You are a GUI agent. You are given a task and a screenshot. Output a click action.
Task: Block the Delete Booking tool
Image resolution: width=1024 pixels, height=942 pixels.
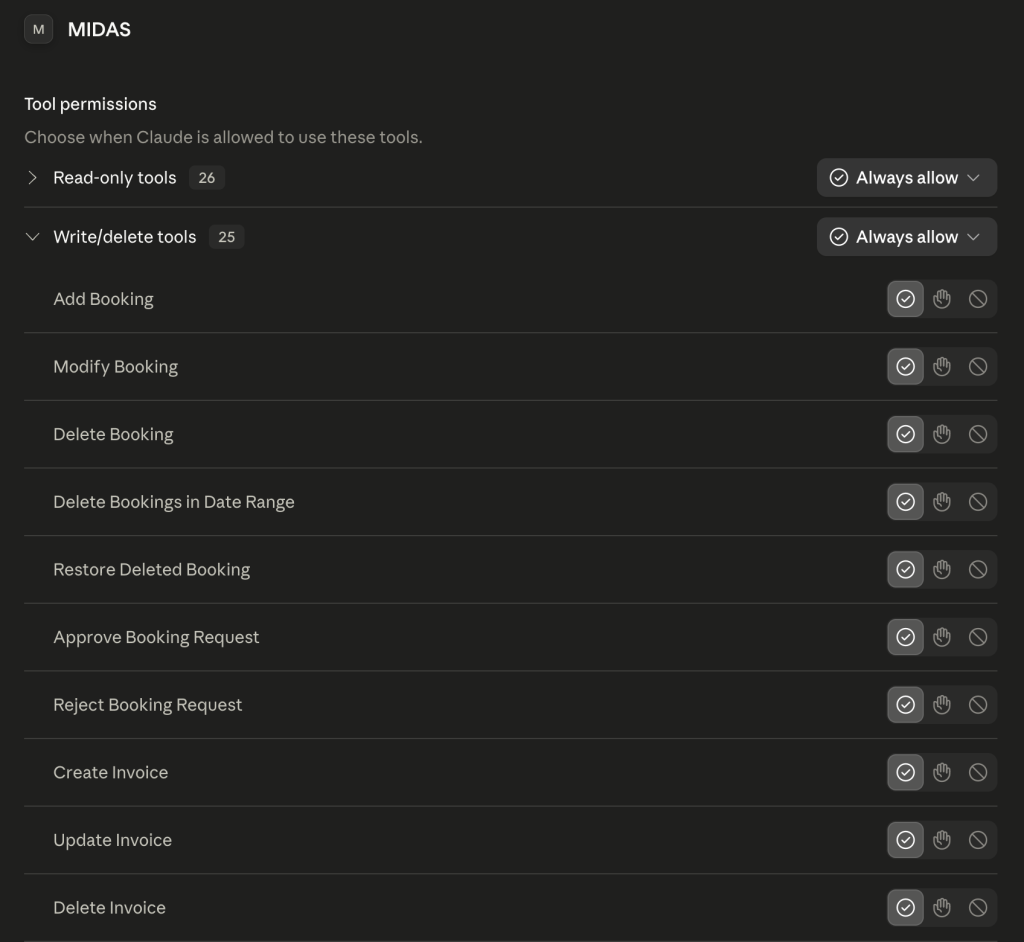coord(978,434)
